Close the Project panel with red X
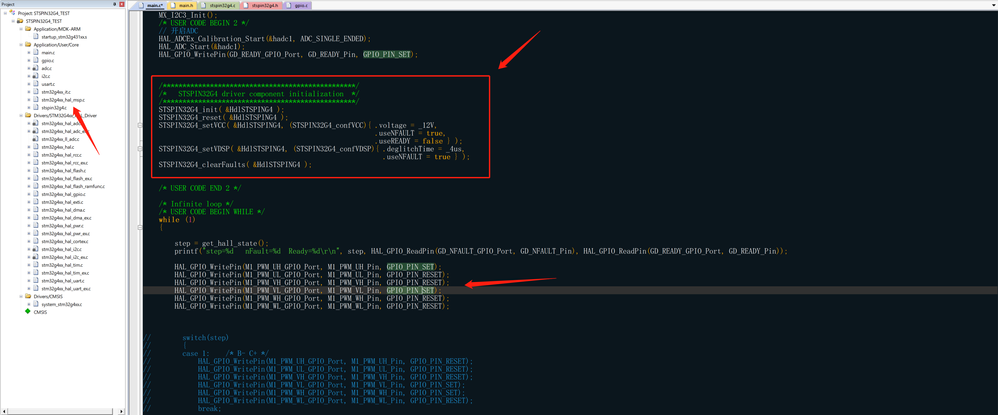998x415 pixels. point(122,4)
